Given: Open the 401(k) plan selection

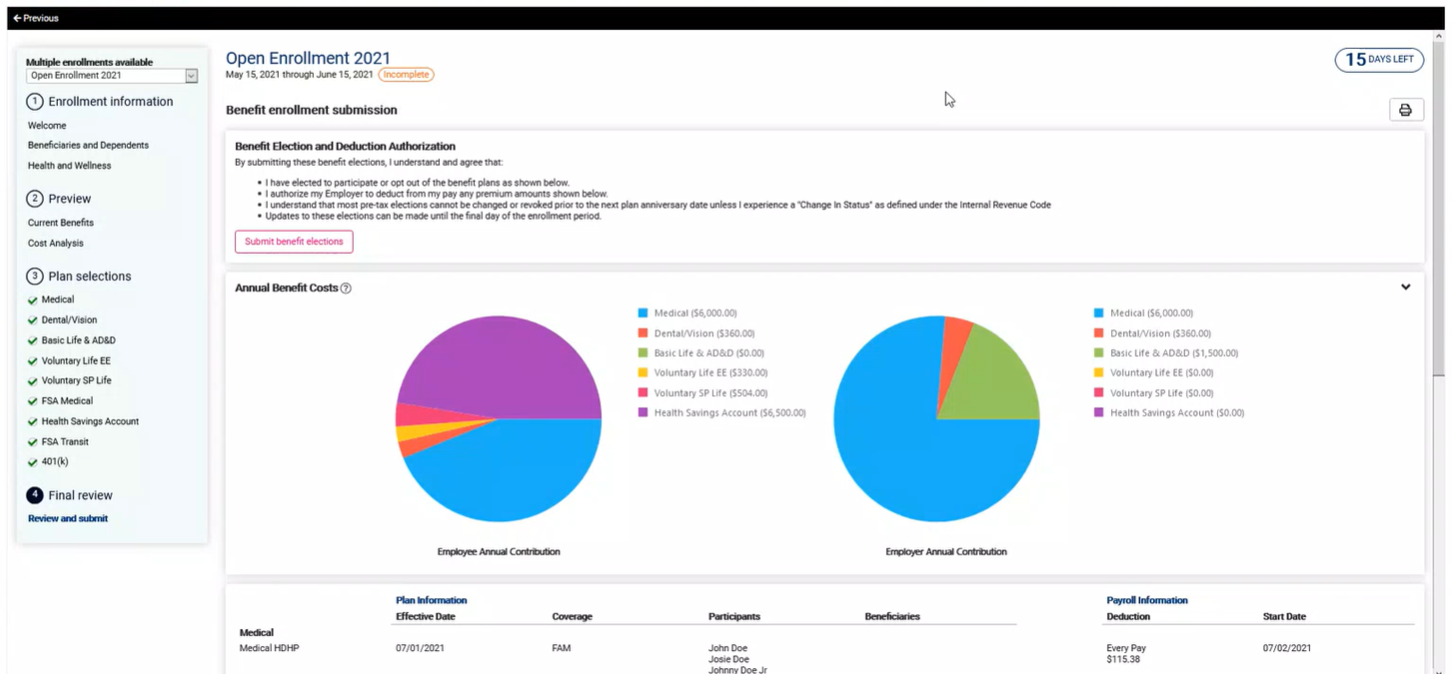Looking at the screenshot, I should (x=55, y=462).
